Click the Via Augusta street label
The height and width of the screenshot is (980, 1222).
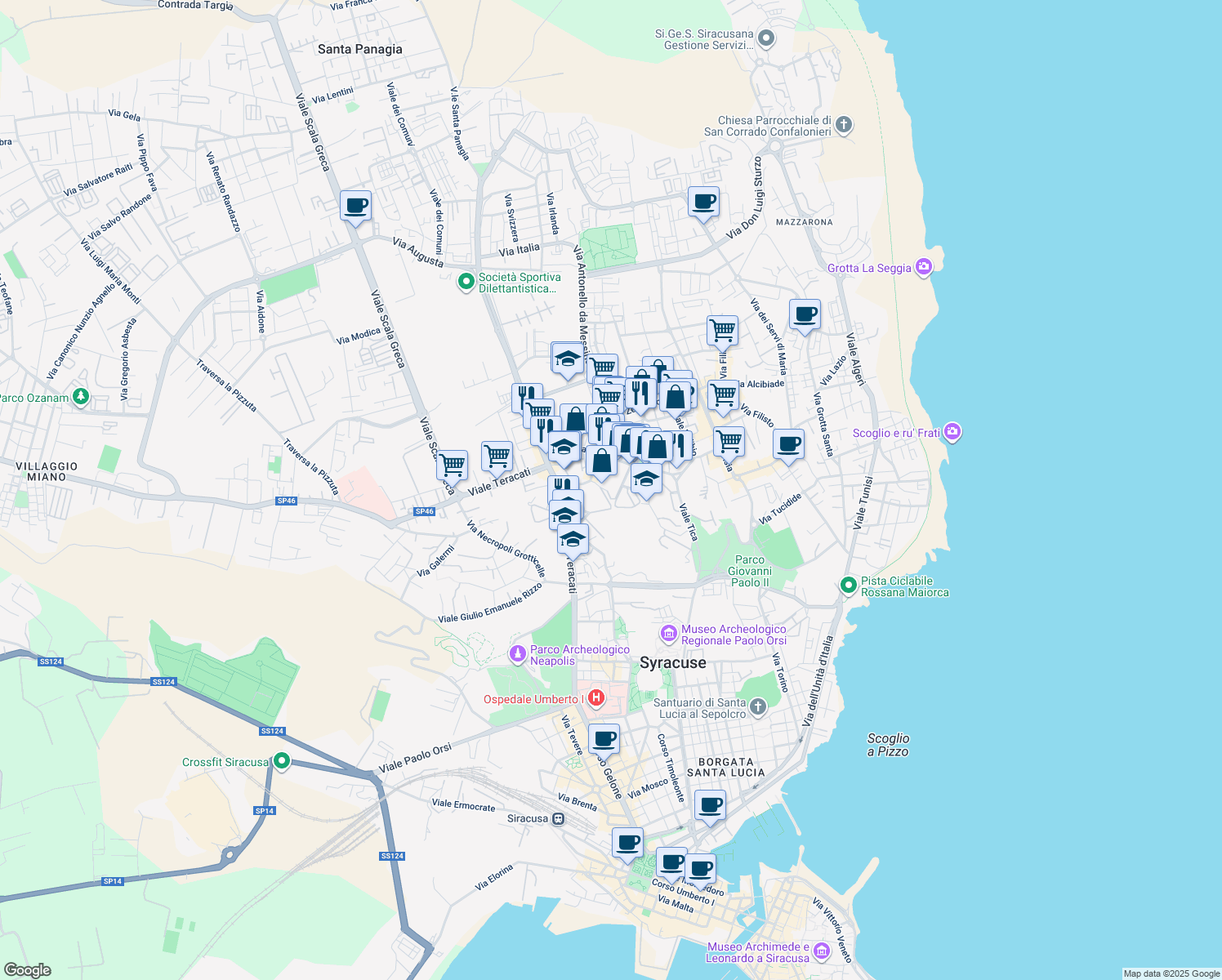pos(418,252)
